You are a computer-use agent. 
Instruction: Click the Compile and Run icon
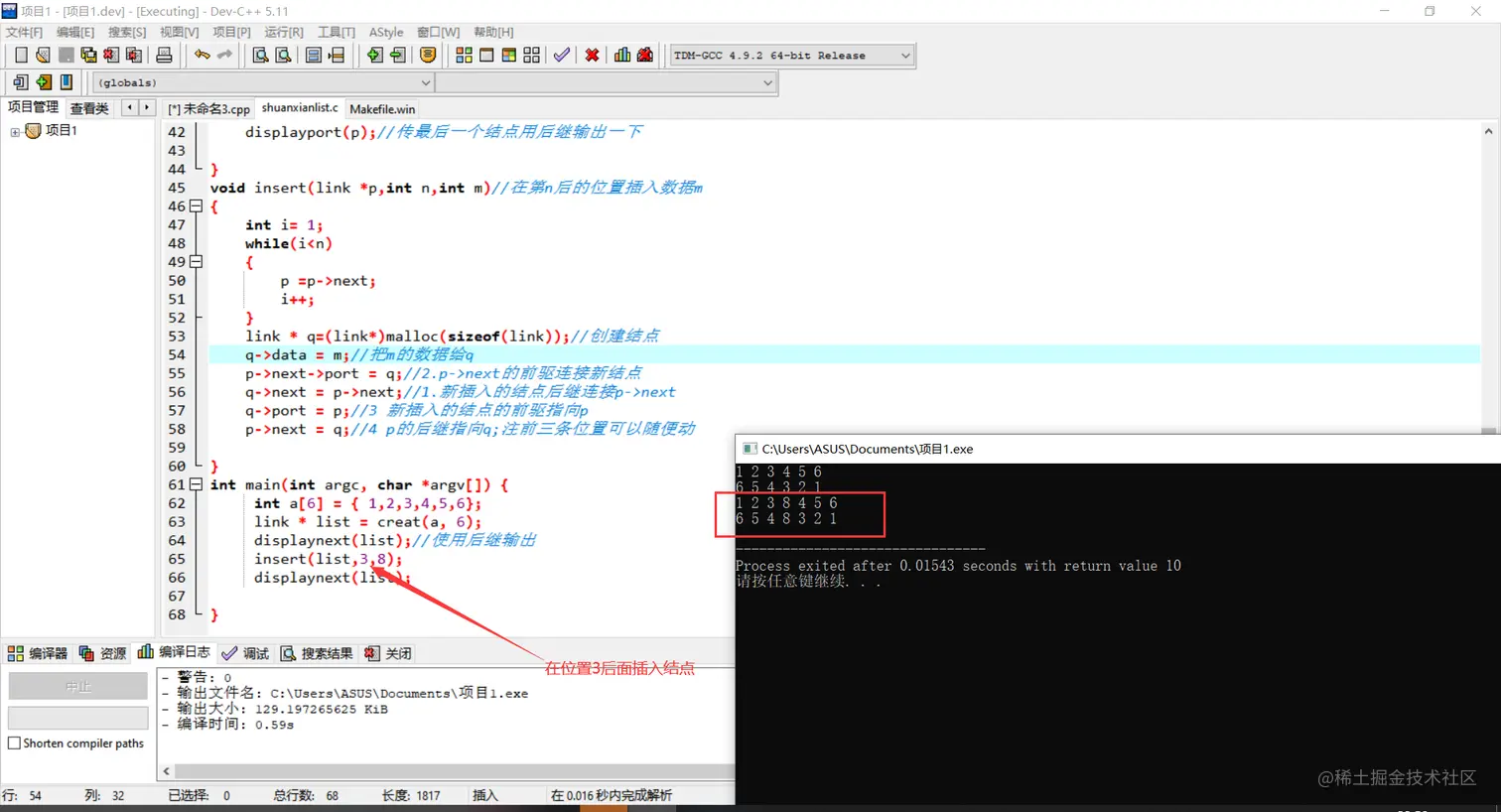pos(509,56)
